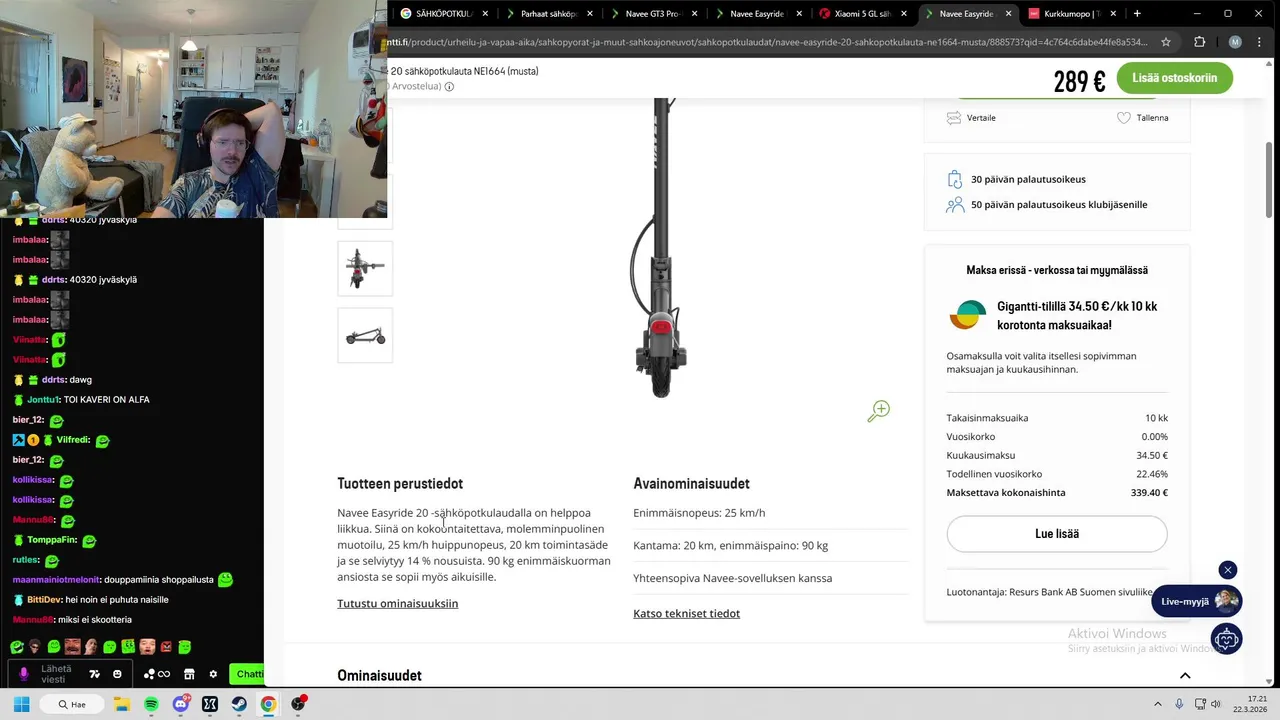Click the Enimmäisnopeus: 25 km/h text

tap(699, 513)
